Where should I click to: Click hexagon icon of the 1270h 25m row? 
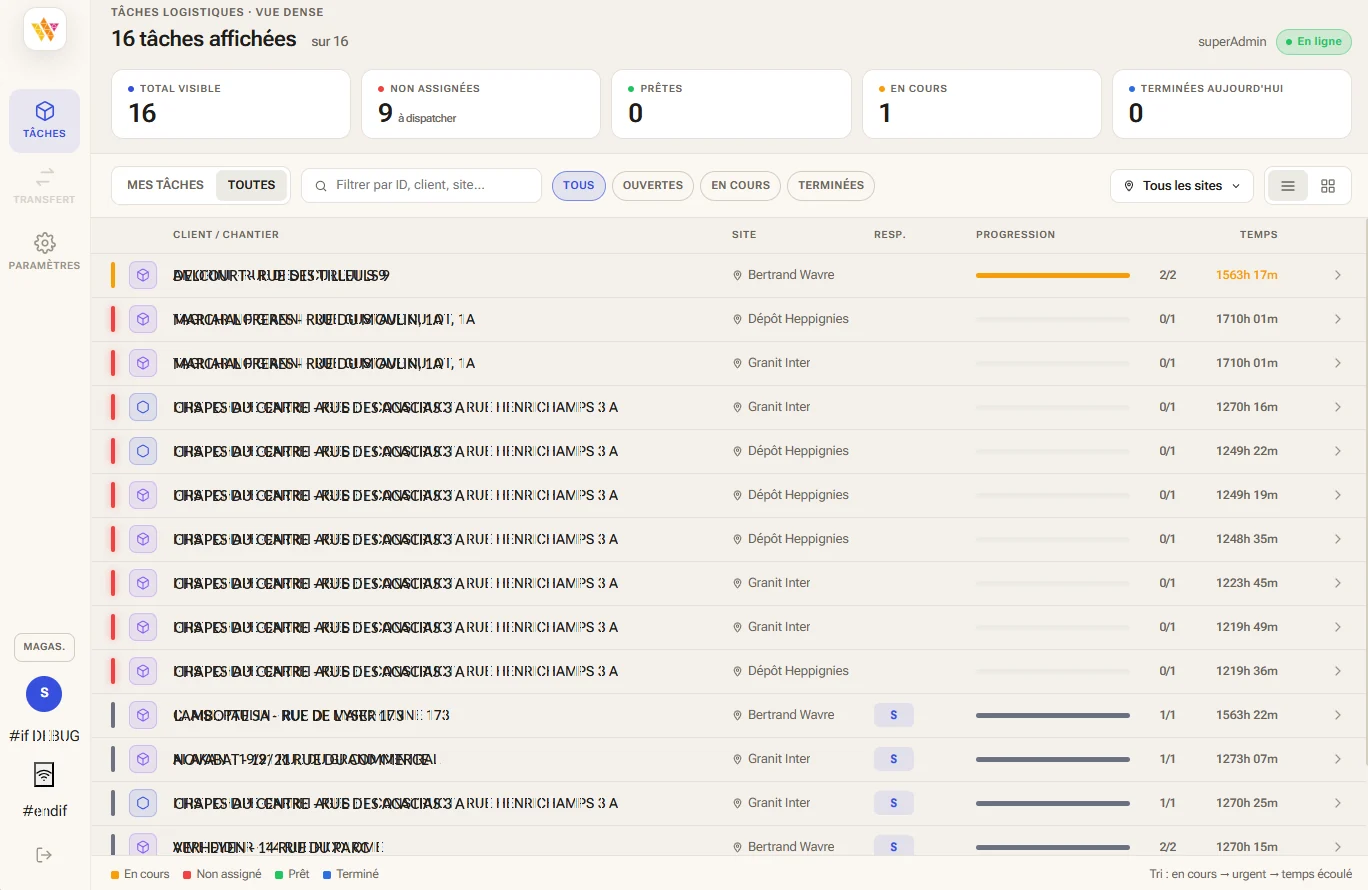pos(143,803)
